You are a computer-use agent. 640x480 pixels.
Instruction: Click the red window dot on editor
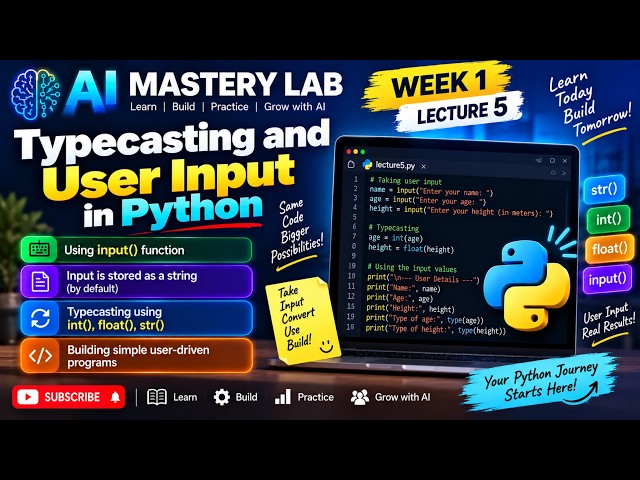point(349,151)
